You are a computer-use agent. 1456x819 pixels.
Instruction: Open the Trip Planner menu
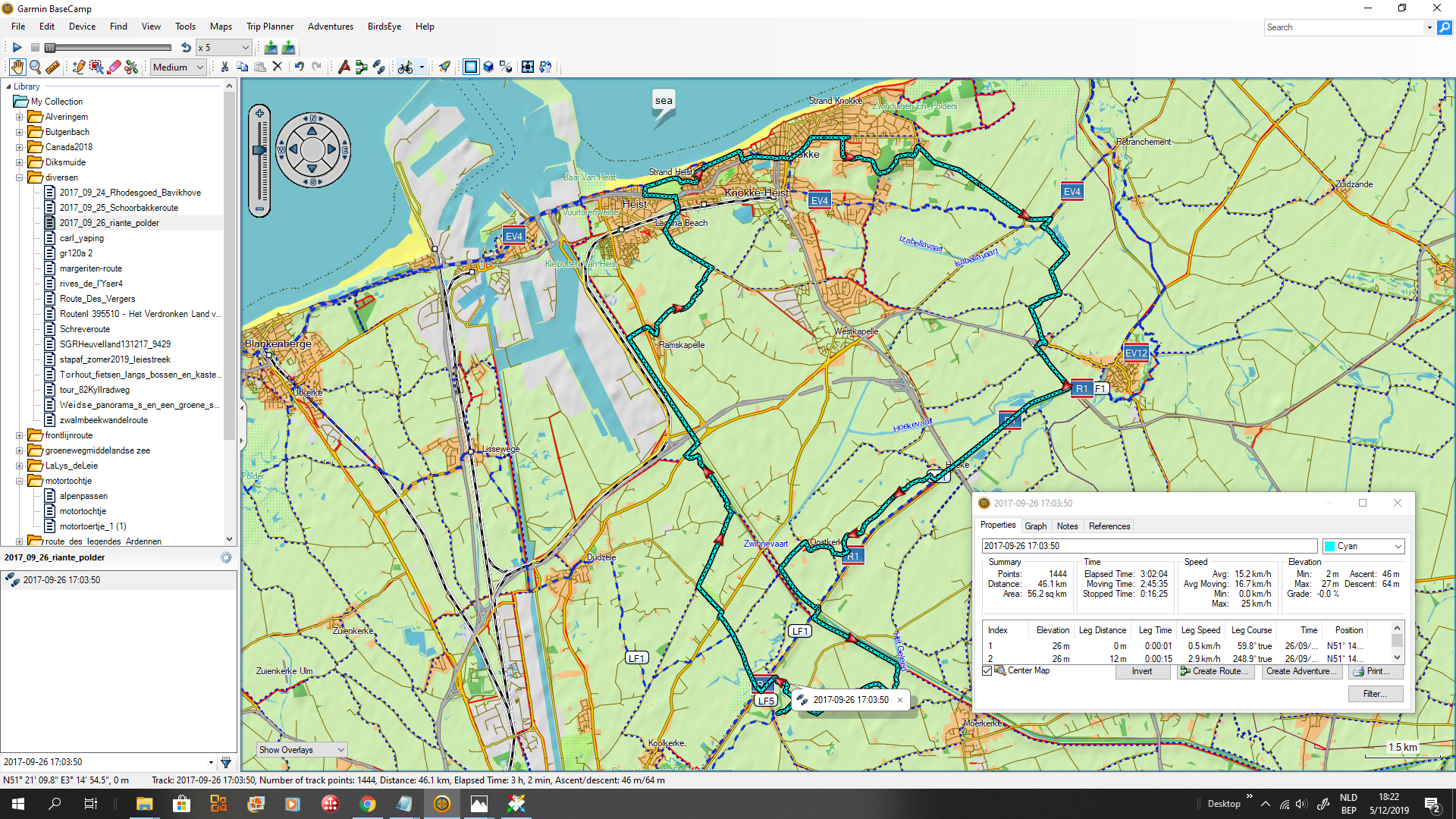point(270,27)
